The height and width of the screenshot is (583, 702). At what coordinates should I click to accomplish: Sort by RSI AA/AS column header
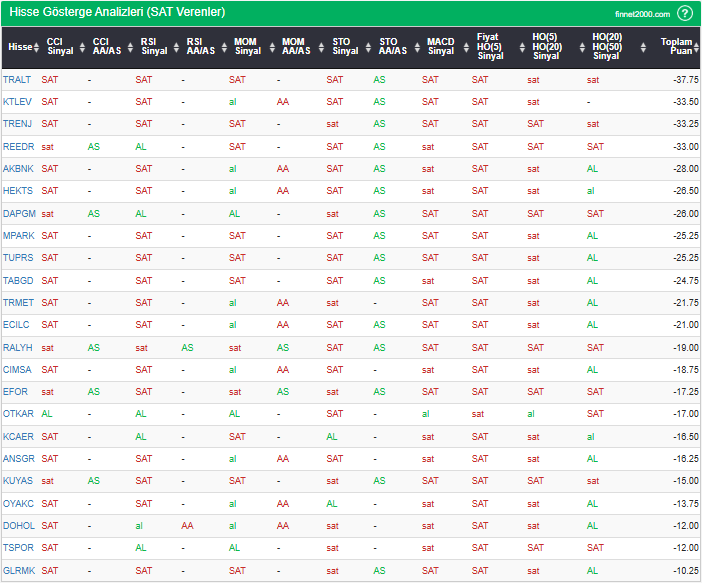coord(201,46)
